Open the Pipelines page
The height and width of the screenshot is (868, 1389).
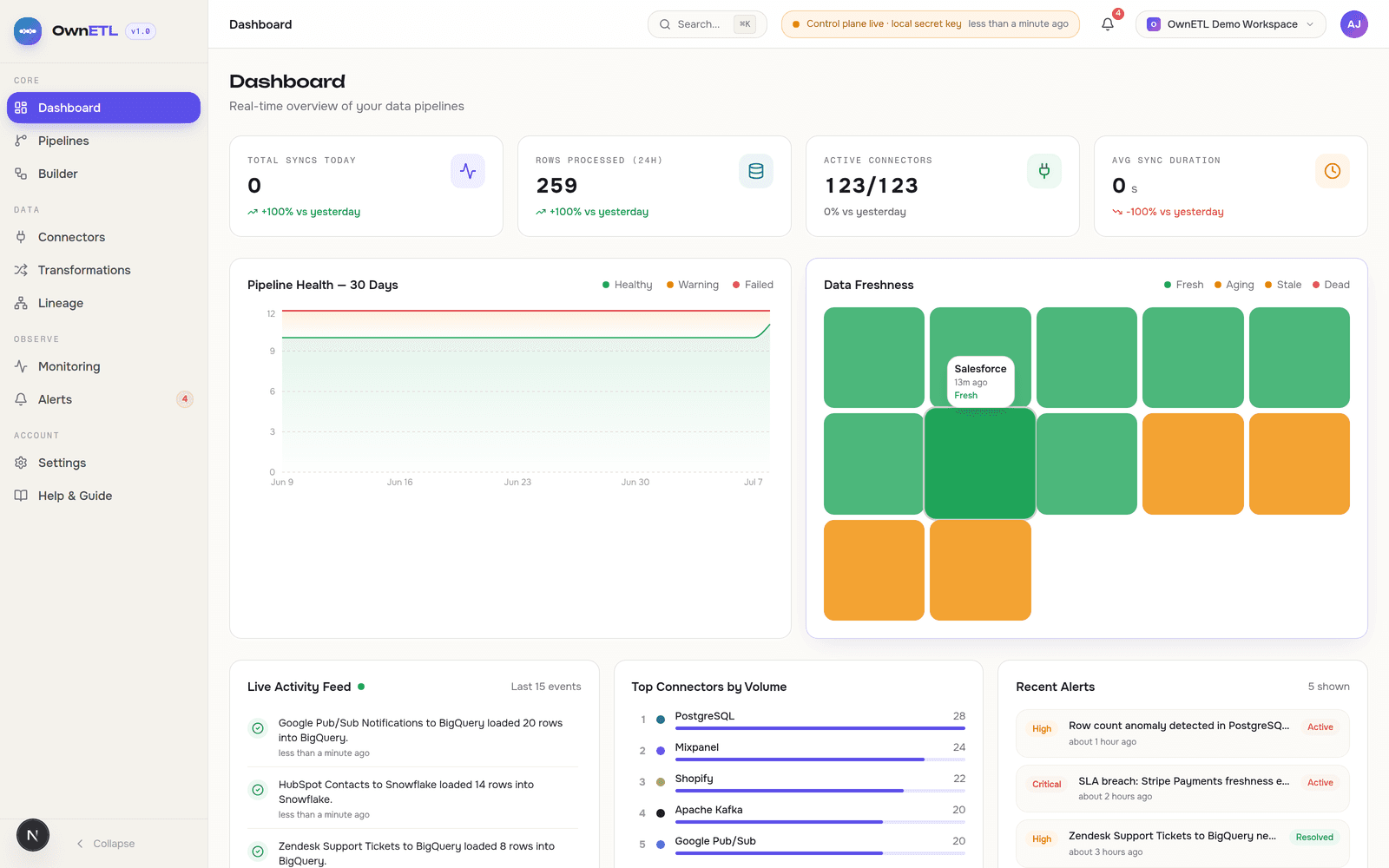coord(103,141)
